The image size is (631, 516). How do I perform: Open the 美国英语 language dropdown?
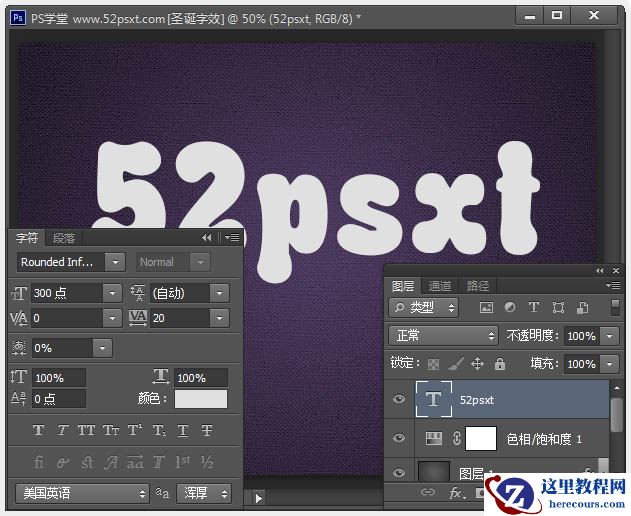tap(82, 493)
